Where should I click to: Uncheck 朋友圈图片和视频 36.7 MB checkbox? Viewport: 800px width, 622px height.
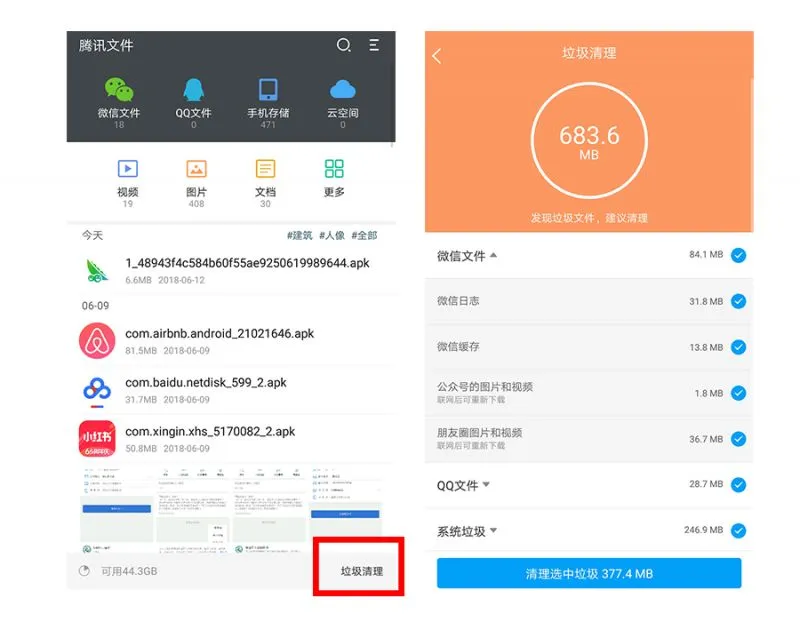point(738,439)
